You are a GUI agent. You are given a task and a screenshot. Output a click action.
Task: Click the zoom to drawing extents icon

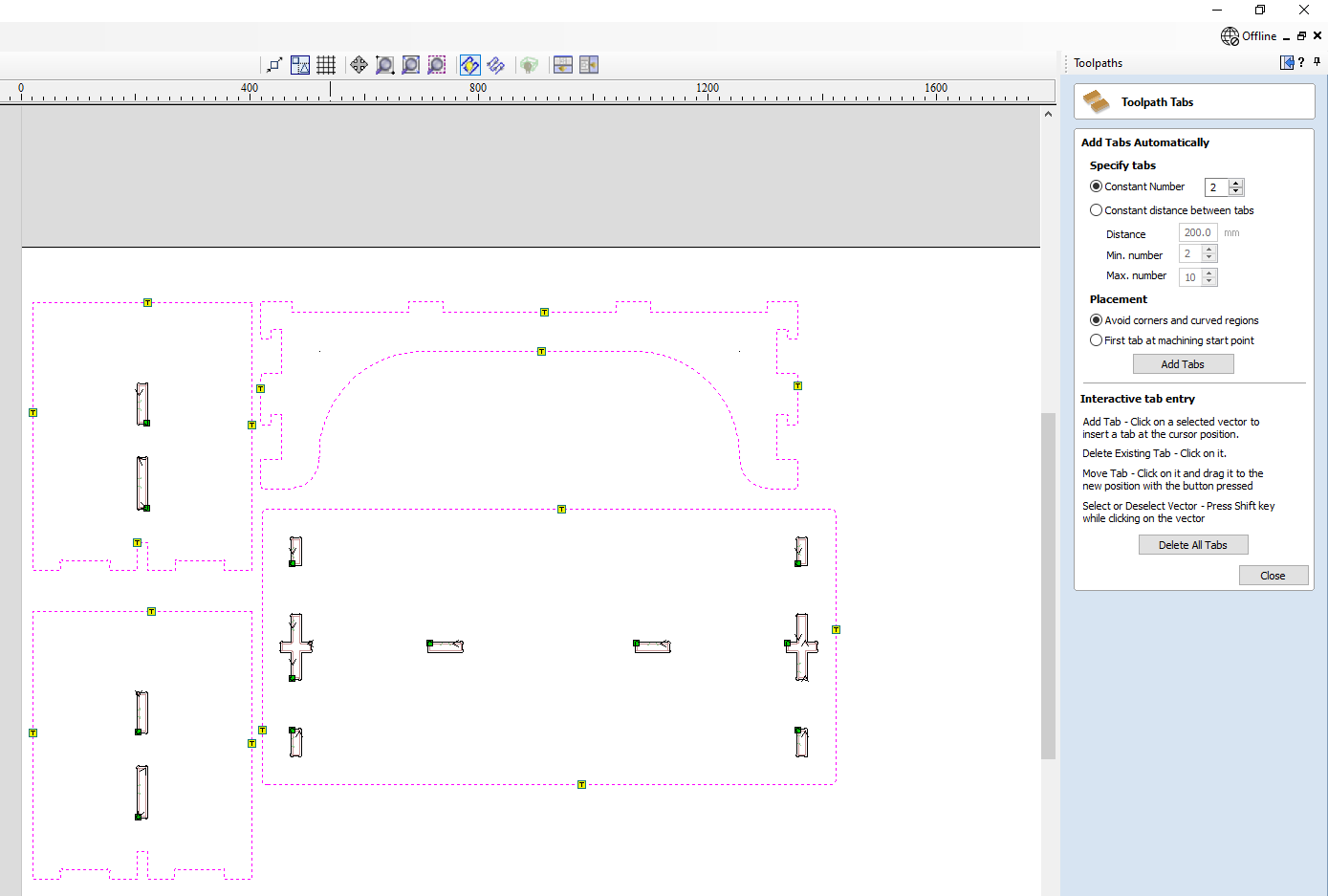point(410,65)
